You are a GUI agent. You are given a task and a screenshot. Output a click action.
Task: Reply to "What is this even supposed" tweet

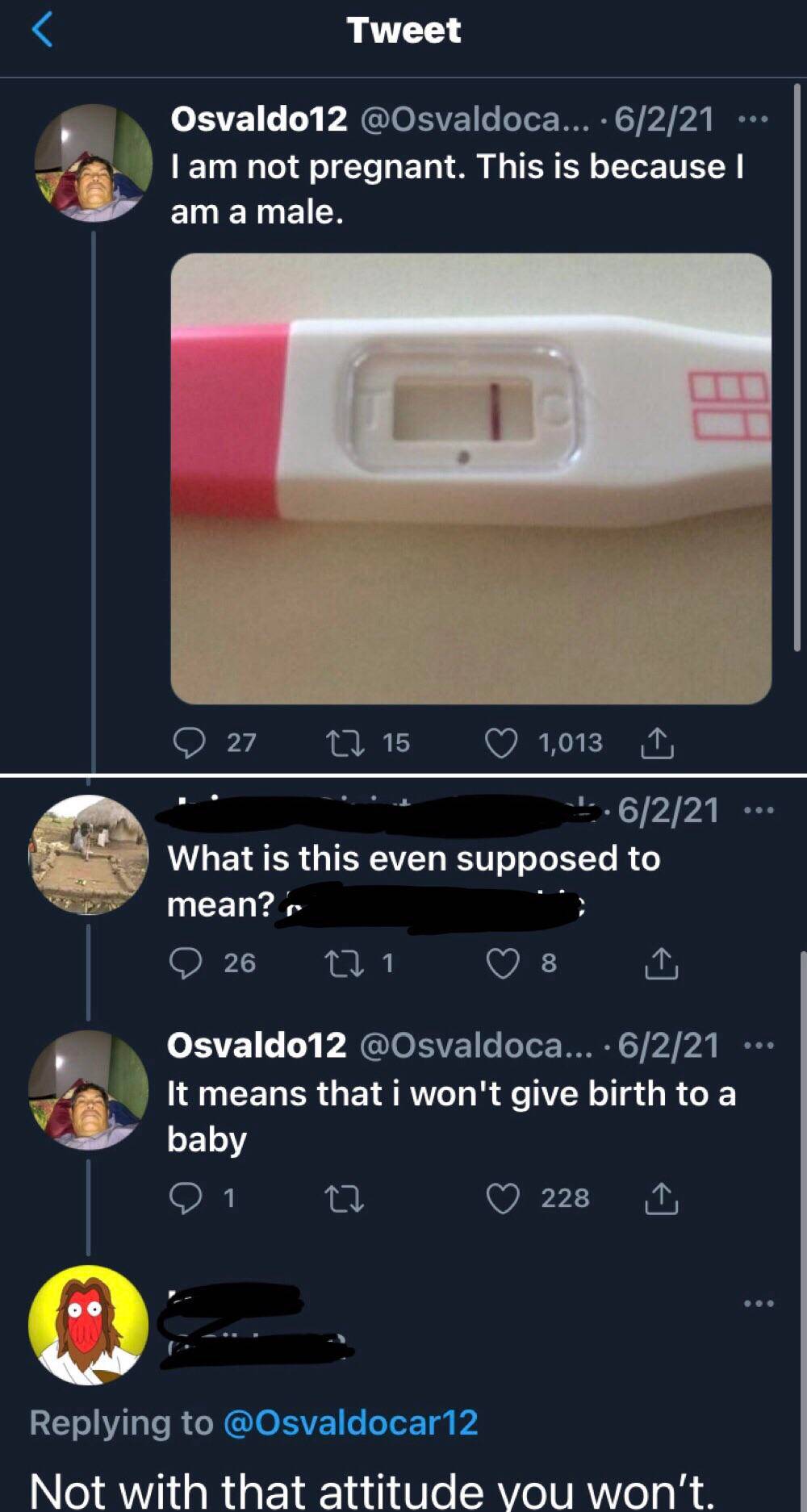(x=186, y=963)
